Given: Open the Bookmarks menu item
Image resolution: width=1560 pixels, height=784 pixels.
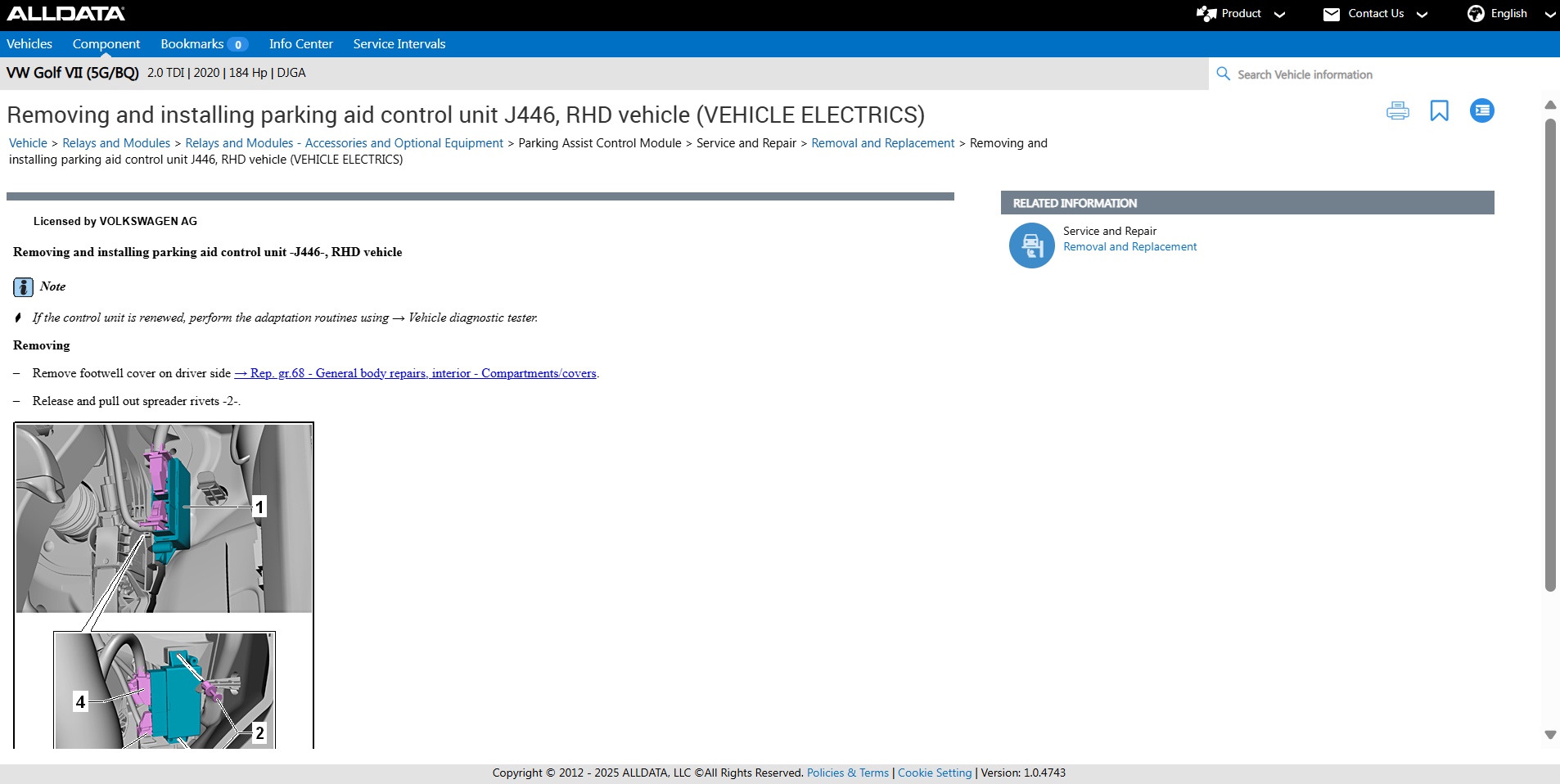Looking at the screenshot, I should (192, 44).
